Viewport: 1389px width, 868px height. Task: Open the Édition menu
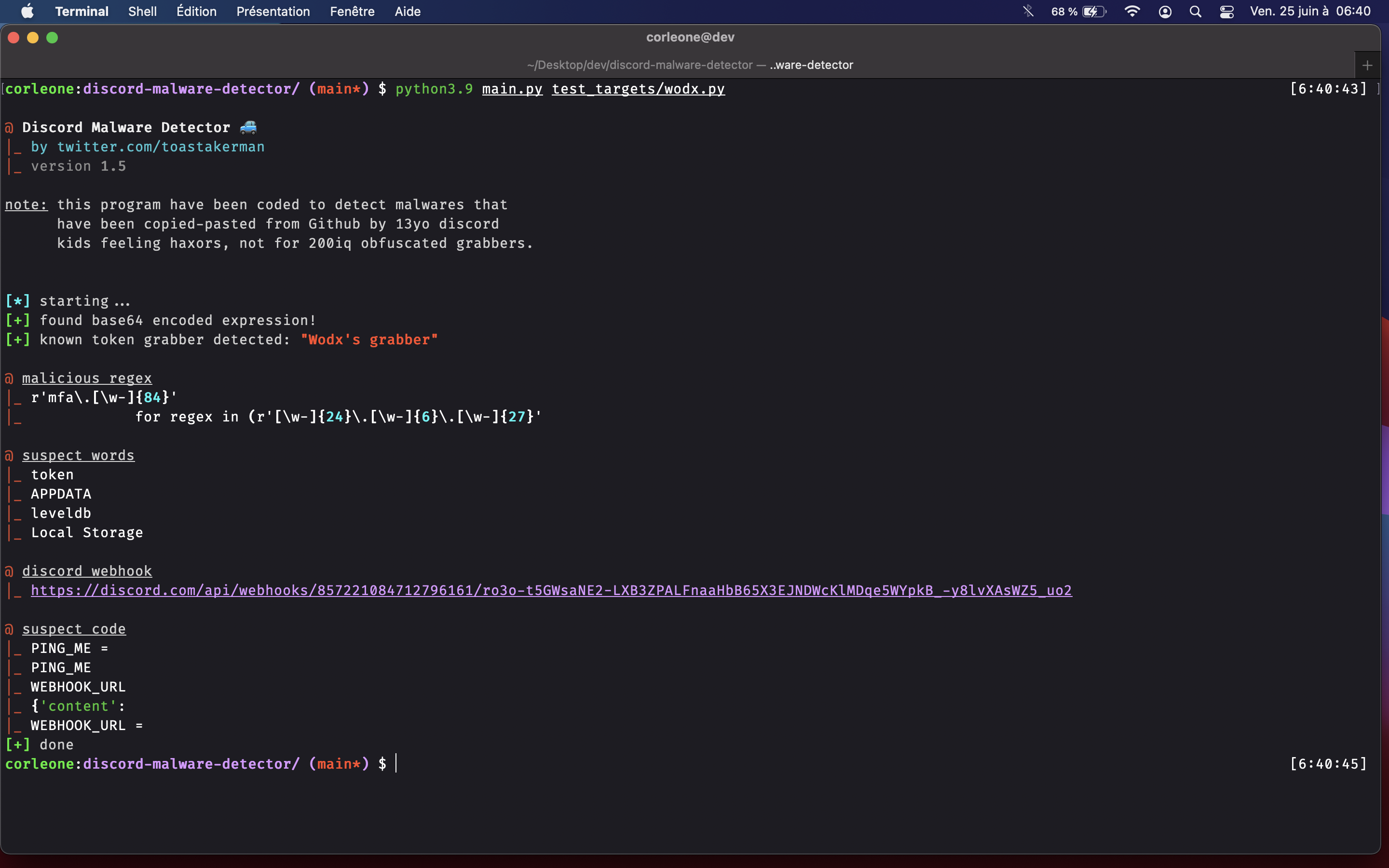(x=196, y=12)
